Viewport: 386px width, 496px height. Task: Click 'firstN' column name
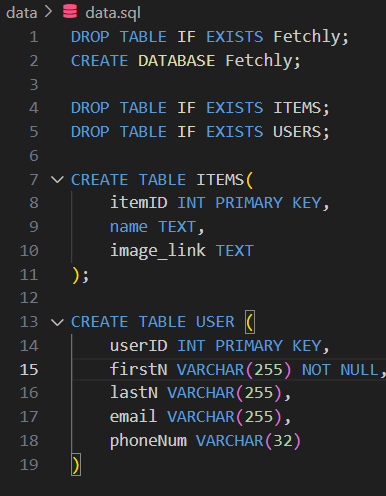(x=139, y=369)
